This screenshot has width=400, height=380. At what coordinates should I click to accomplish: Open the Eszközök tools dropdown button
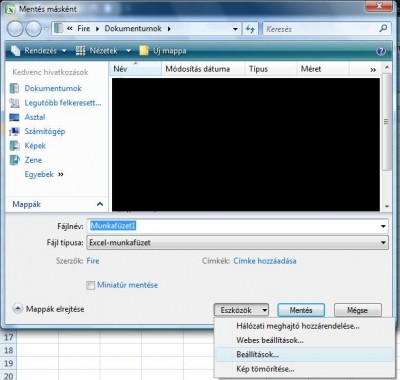tap(241, 310)
